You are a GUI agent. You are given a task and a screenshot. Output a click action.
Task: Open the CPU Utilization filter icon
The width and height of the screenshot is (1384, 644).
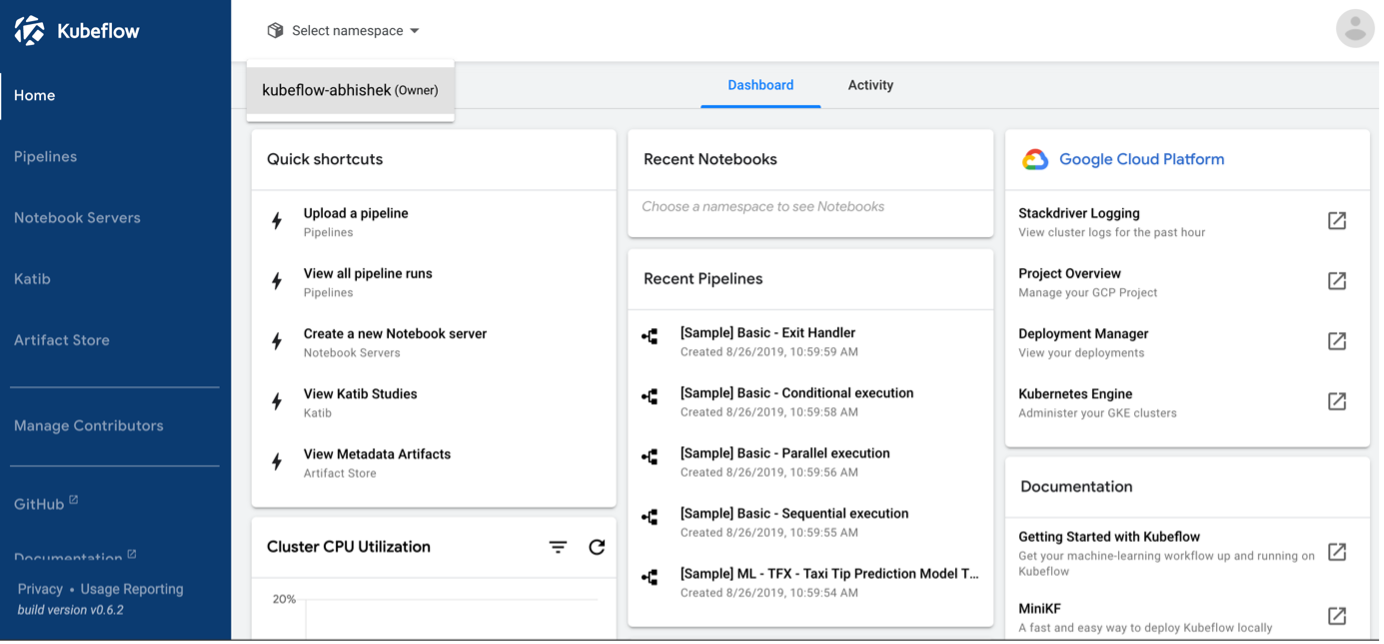pos(558,547)
